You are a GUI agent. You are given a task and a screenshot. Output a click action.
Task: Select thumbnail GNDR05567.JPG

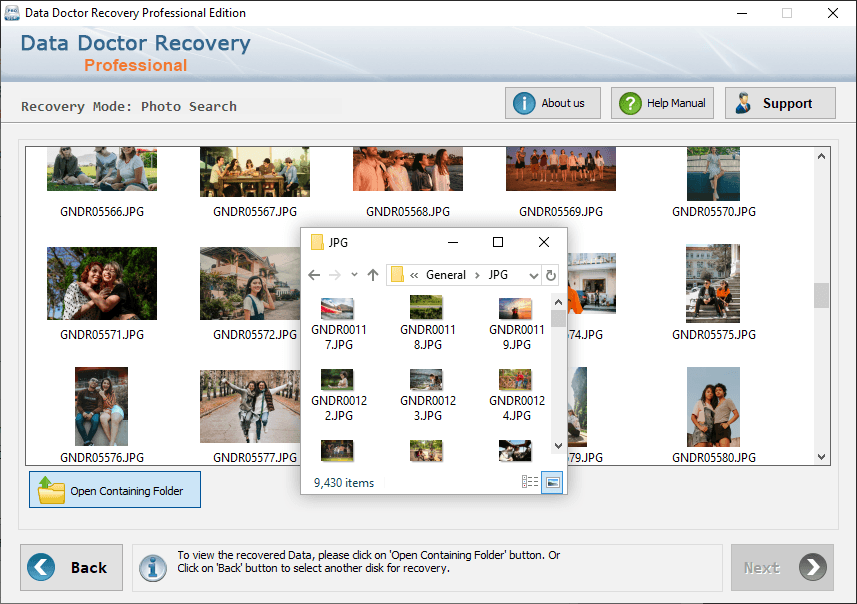[255, 172]
